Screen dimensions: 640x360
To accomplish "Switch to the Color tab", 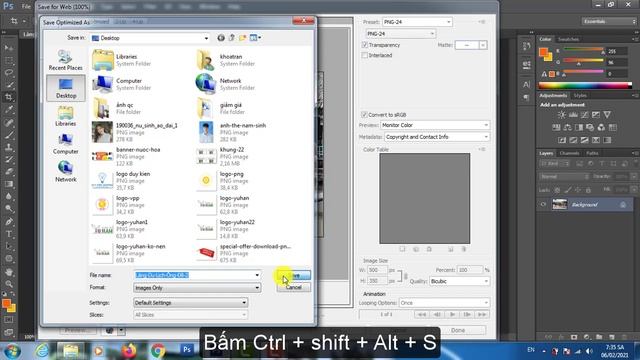I will (545, 39).
